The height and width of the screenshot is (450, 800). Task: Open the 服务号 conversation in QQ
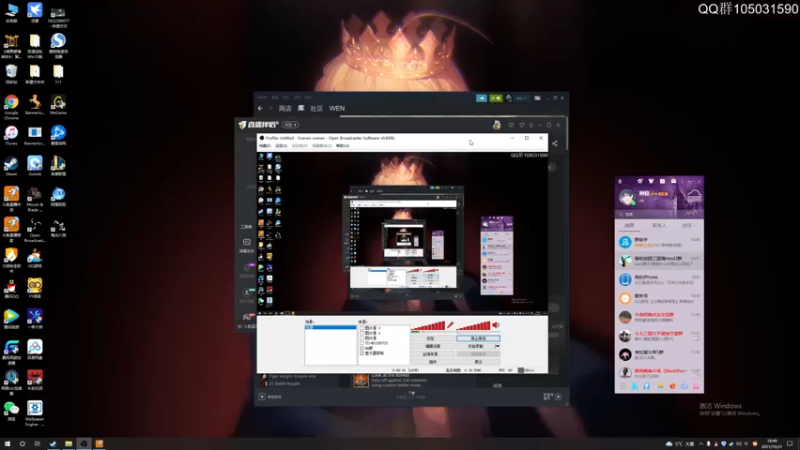pyautogui.click(x=659, y=298)
